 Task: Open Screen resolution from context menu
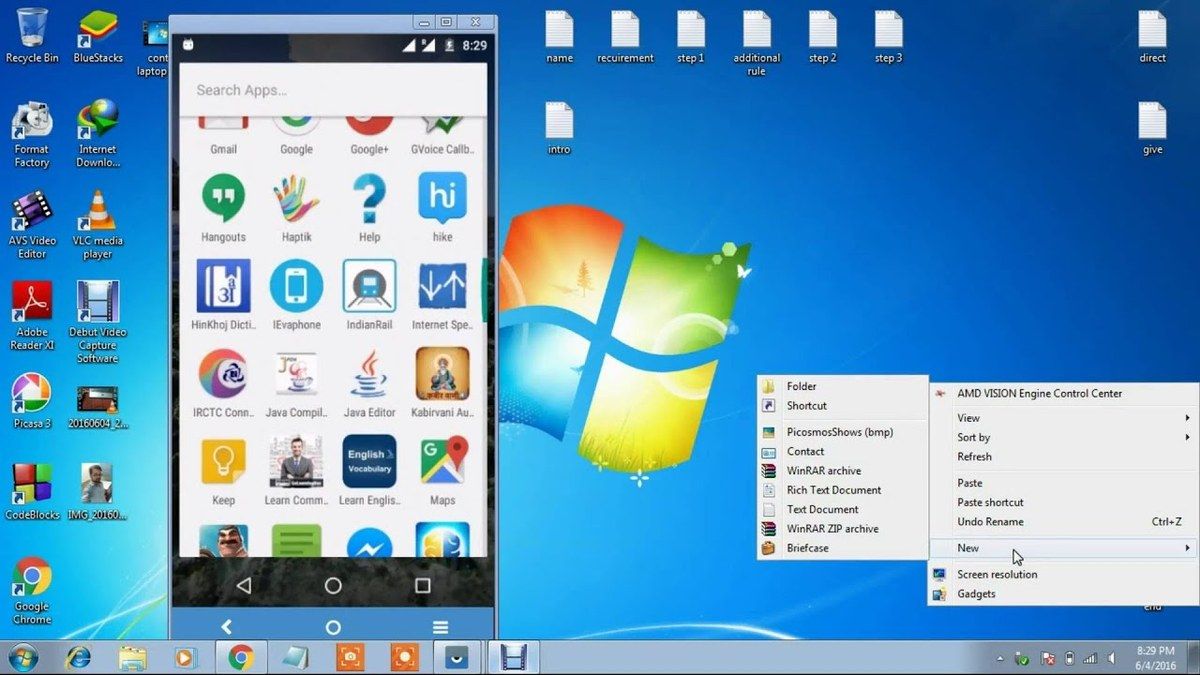click(x=1064, y=575)
